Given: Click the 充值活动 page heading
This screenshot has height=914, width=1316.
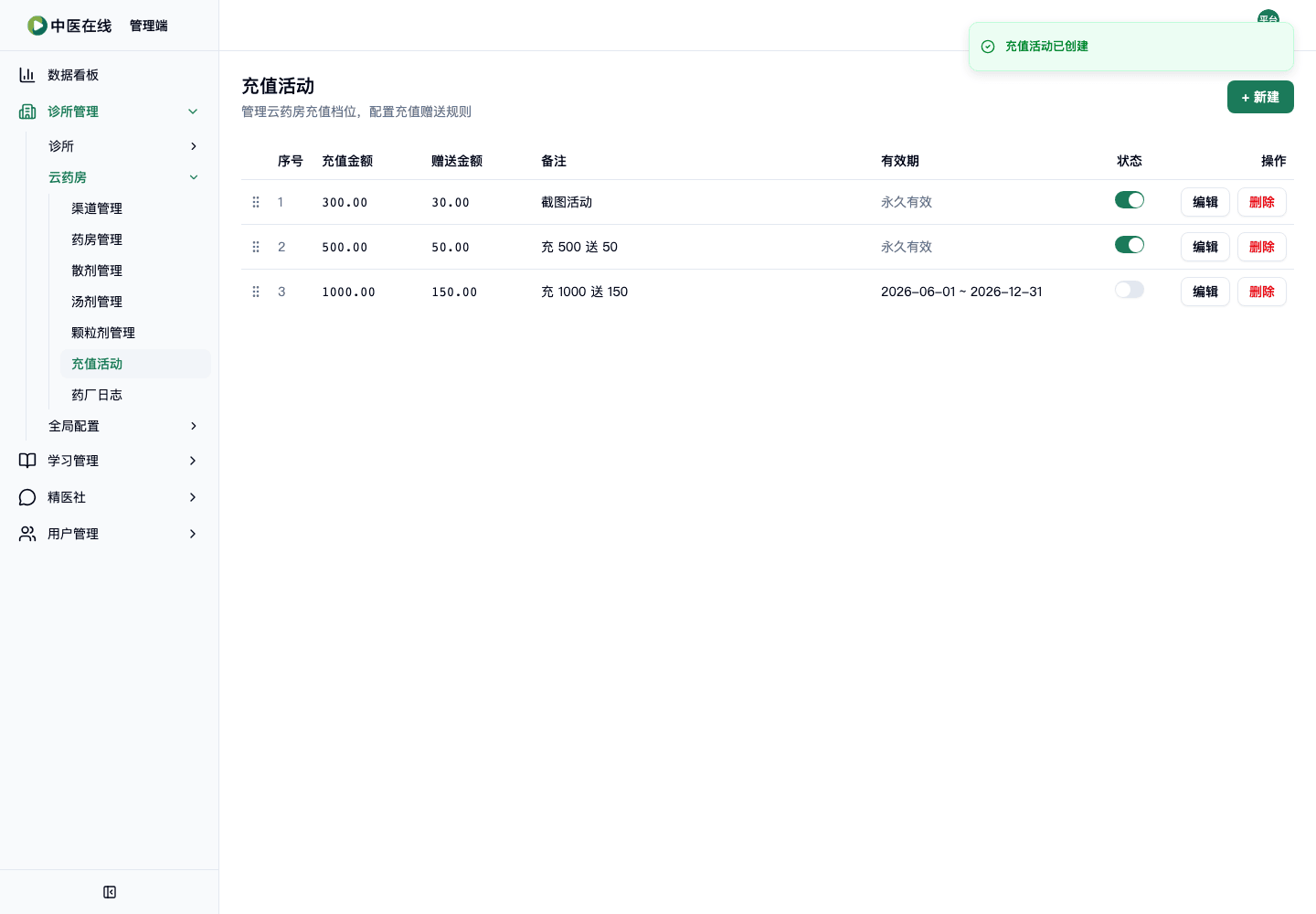Looking at the screenshot, I should click(x=278, y=86).
